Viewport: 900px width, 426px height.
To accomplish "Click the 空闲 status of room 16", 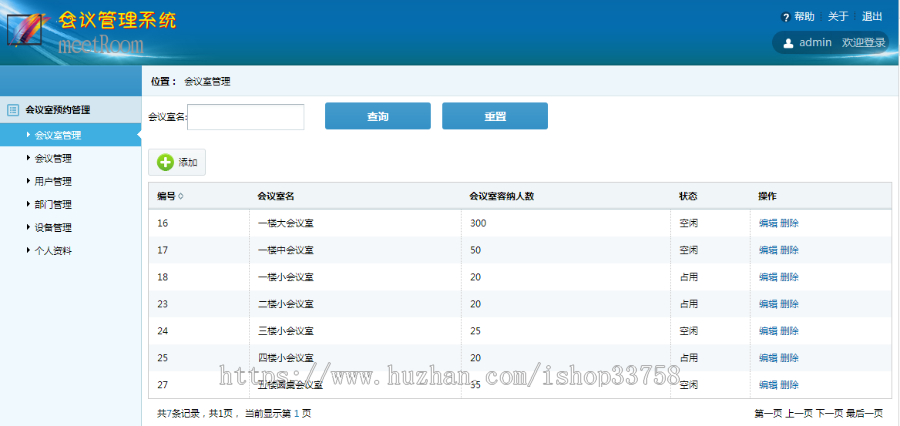I will (x=689, y=223).
